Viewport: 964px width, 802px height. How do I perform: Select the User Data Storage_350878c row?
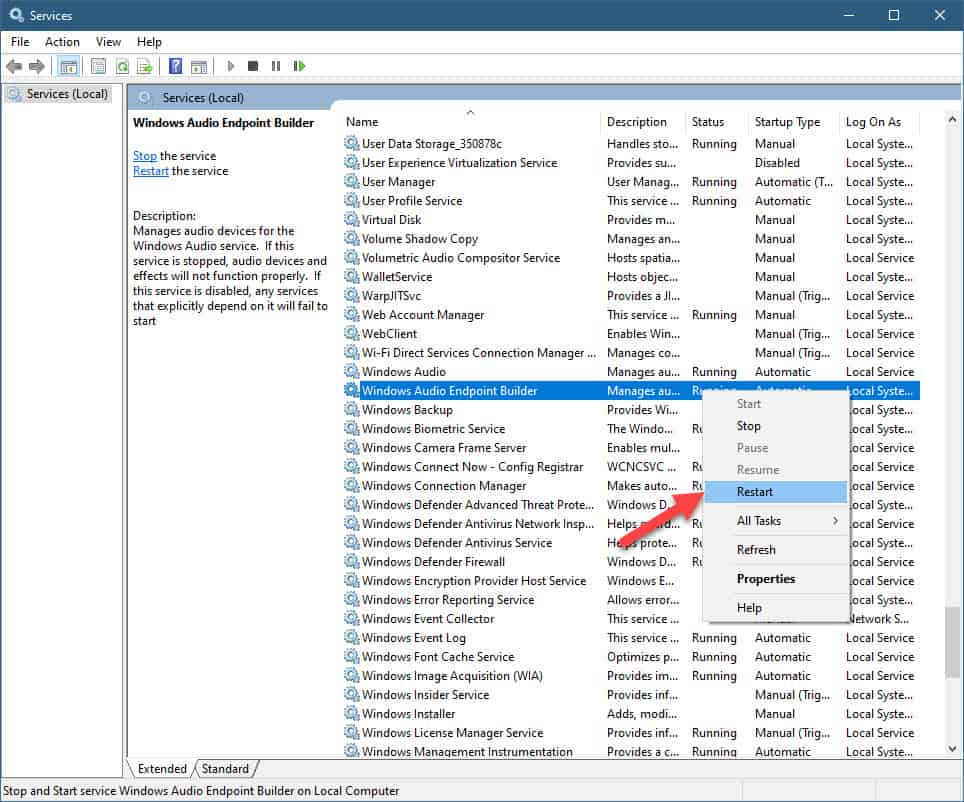[631, 143]
